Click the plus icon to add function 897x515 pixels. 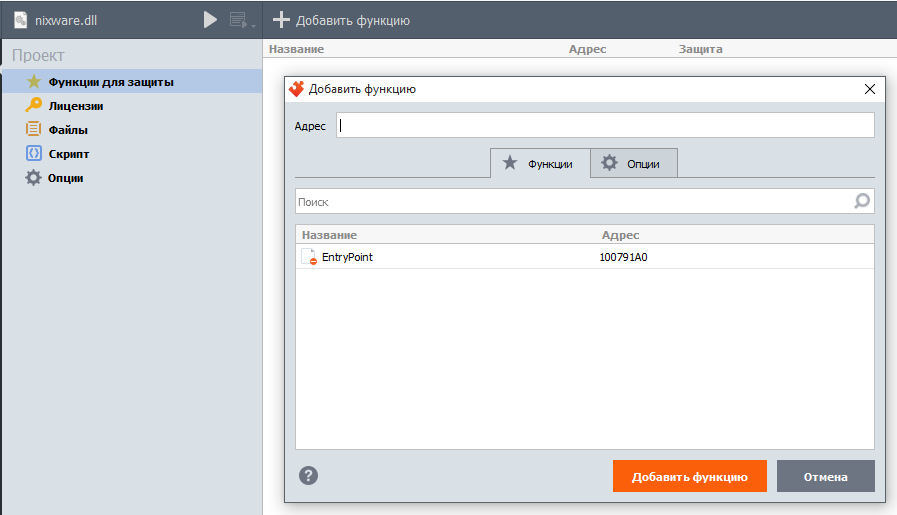(282, 20)
